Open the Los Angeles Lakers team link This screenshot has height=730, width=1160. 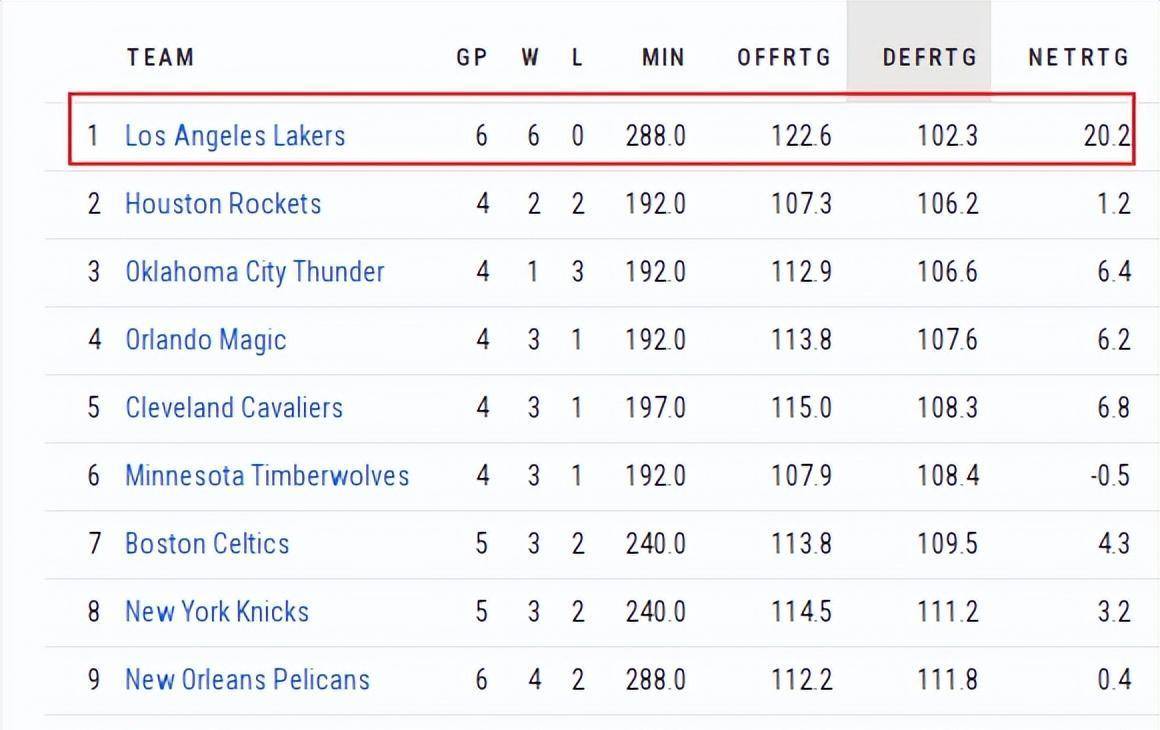pyautogui.click(x=235, y=136)
